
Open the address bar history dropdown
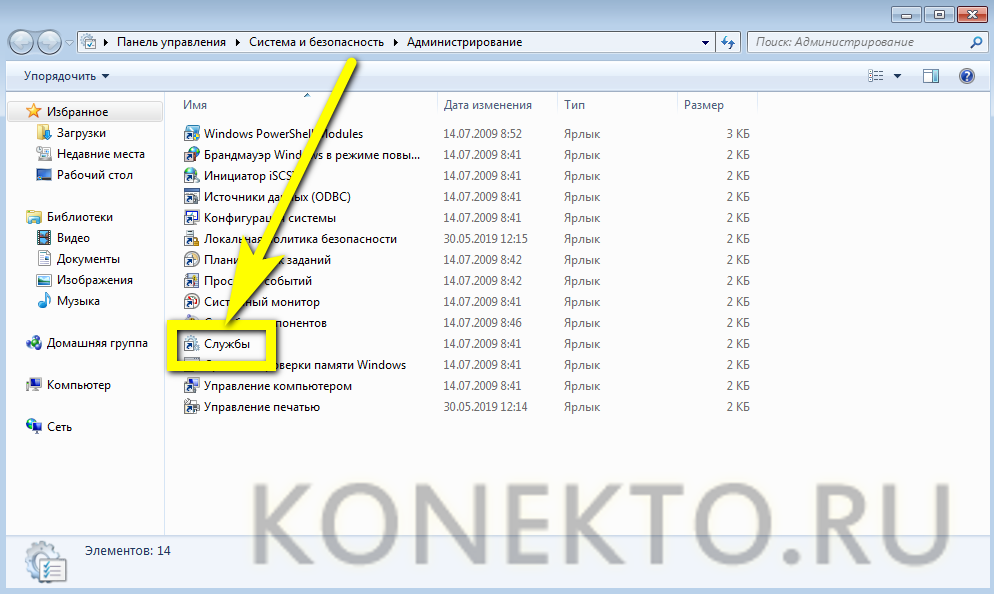tap(705, 42)
